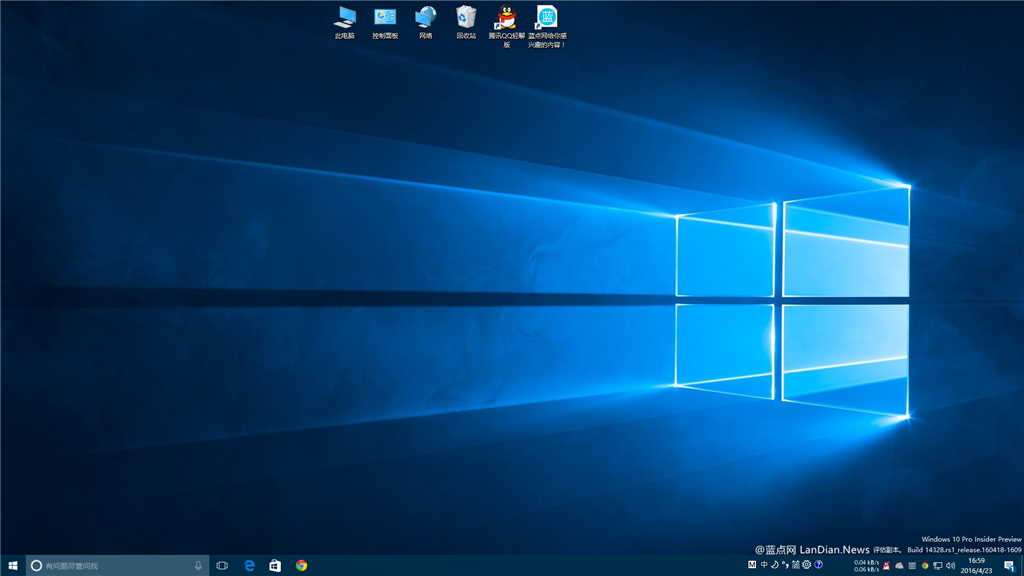Toggle Task View on the taskbar
This screenshot has height=576, width=1024.
221,566
